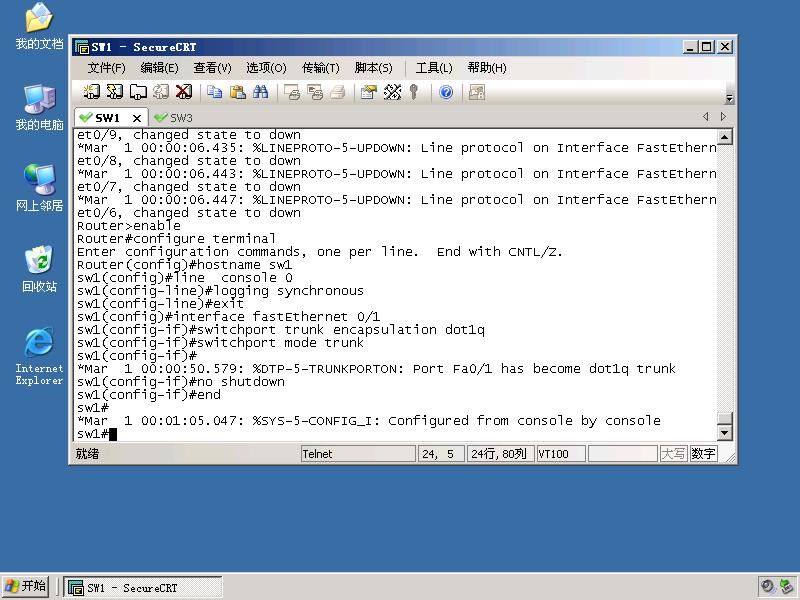Click the Connect in Tab icon

tap(138, 92)
